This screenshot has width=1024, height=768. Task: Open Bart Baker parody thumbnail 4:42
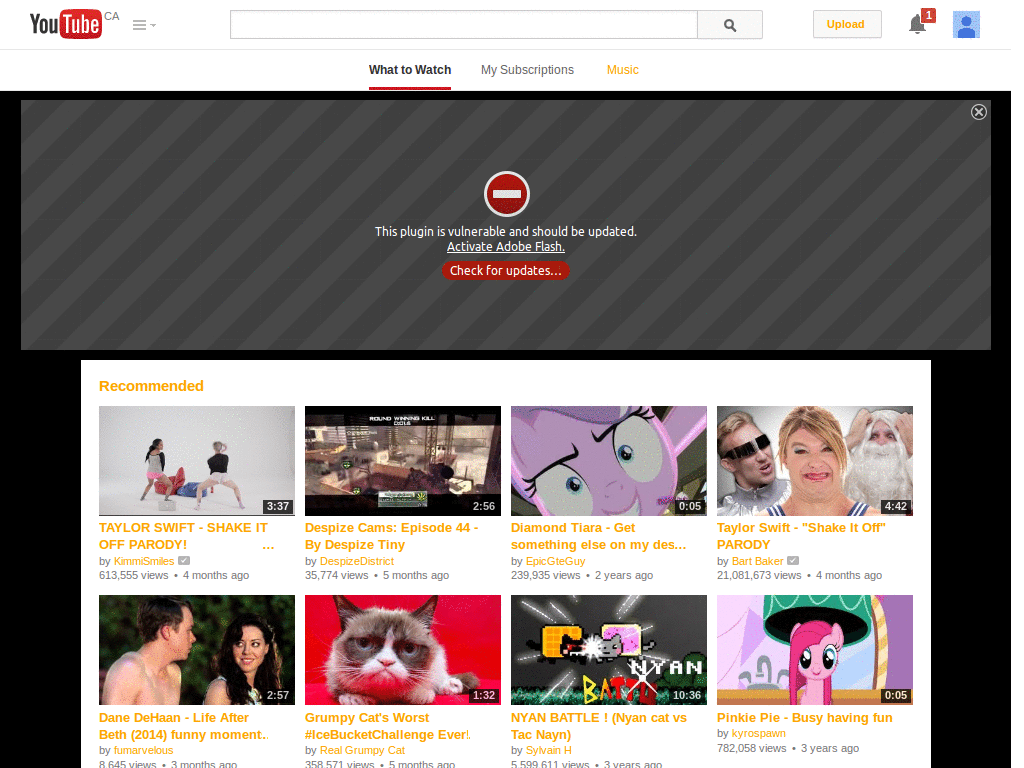point(815,461)
